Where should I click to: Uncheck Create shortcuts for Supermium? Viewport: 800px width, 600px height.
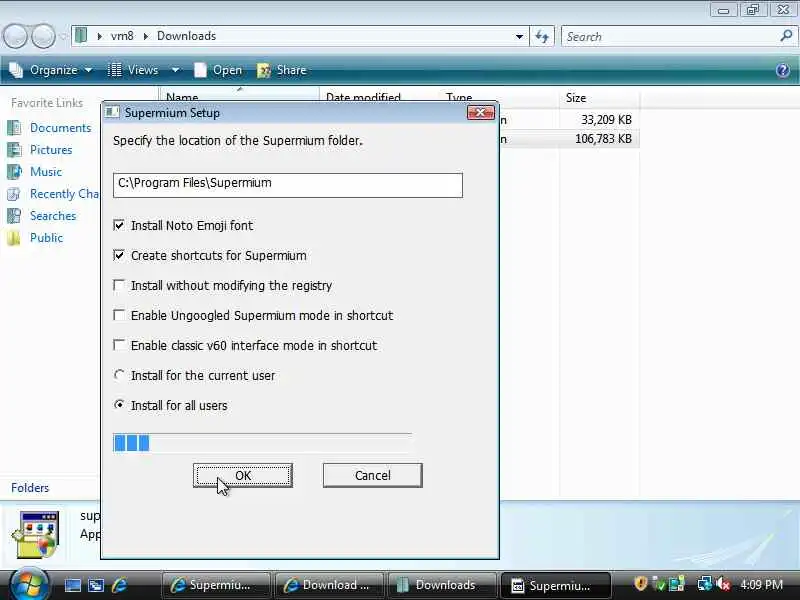[119, 255]
